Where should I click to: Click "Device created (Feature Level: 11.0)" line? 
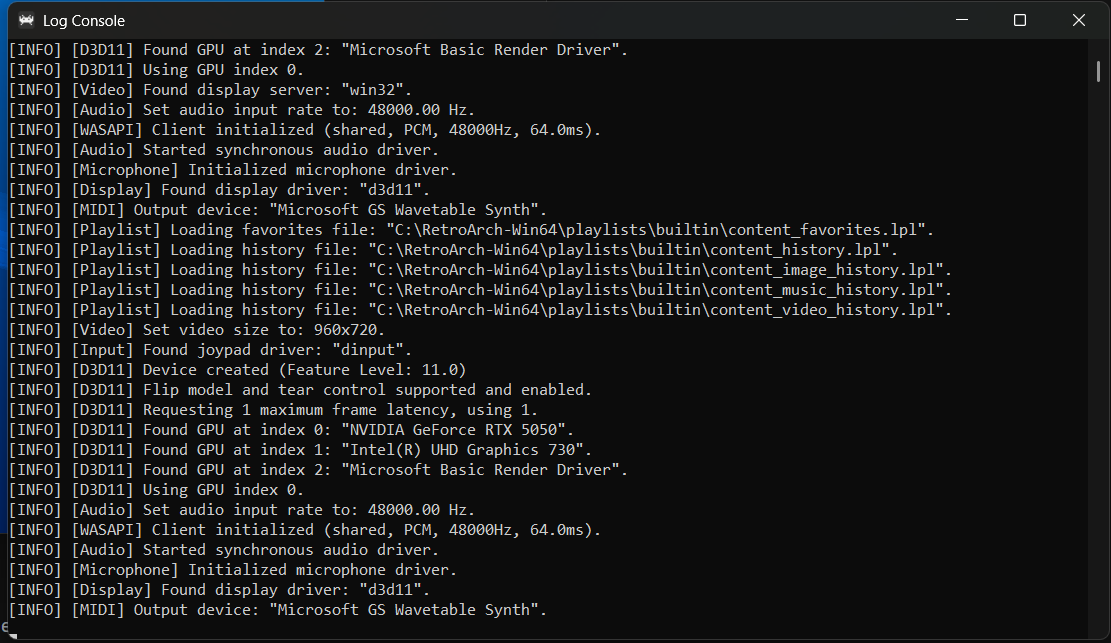point(237,370)
